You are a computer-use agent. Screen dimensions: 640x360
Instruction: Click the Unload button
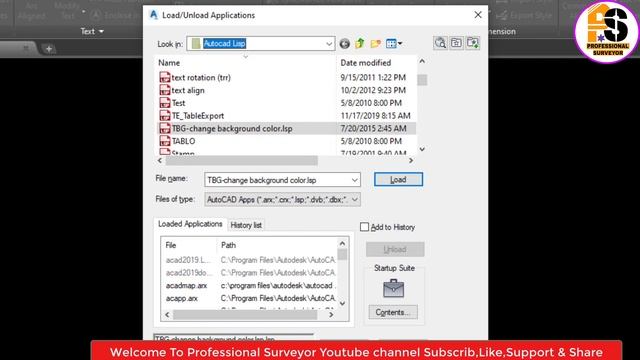pyautogui.click(x=395, y=249)
